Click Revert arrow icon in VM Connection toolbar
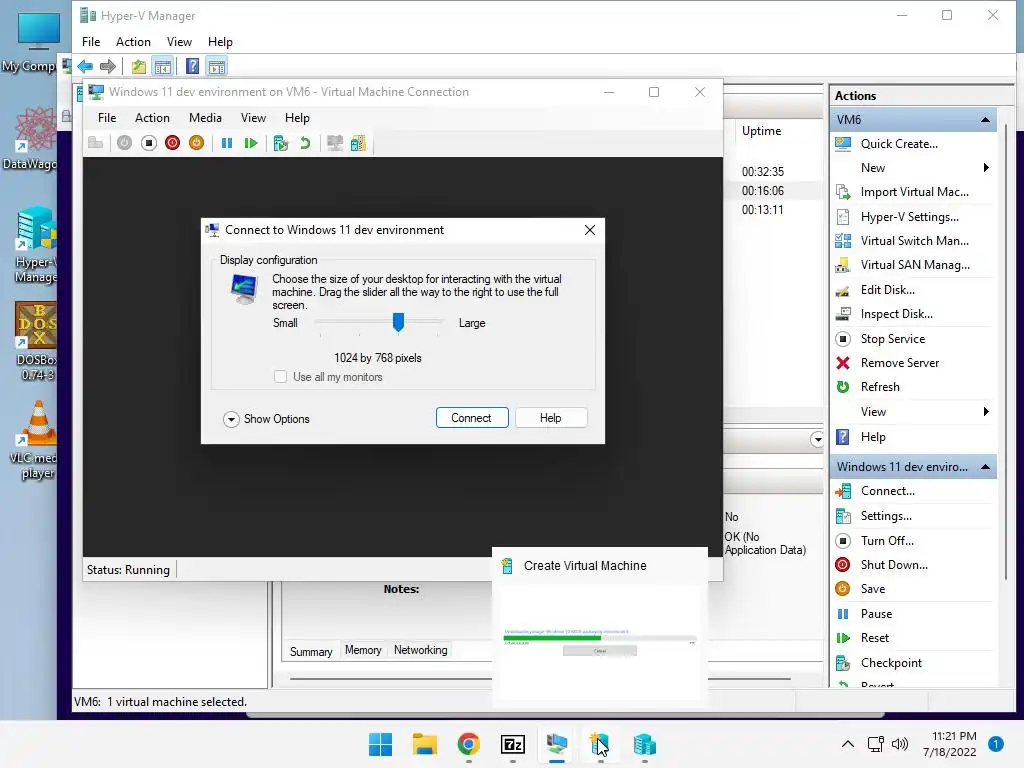1024x768 pixels. (304, 143)
